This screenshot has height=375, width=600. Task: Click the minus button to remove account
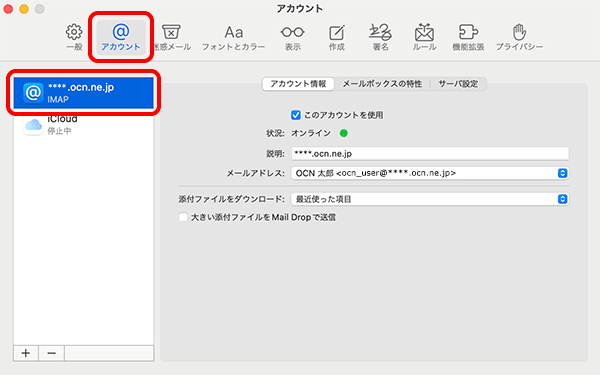tap(51, 353)
